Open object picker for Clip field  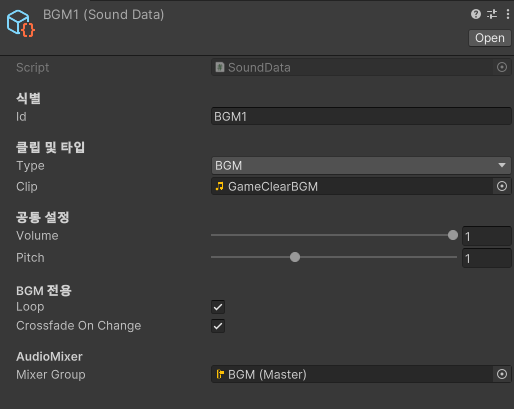pos(502,186)
